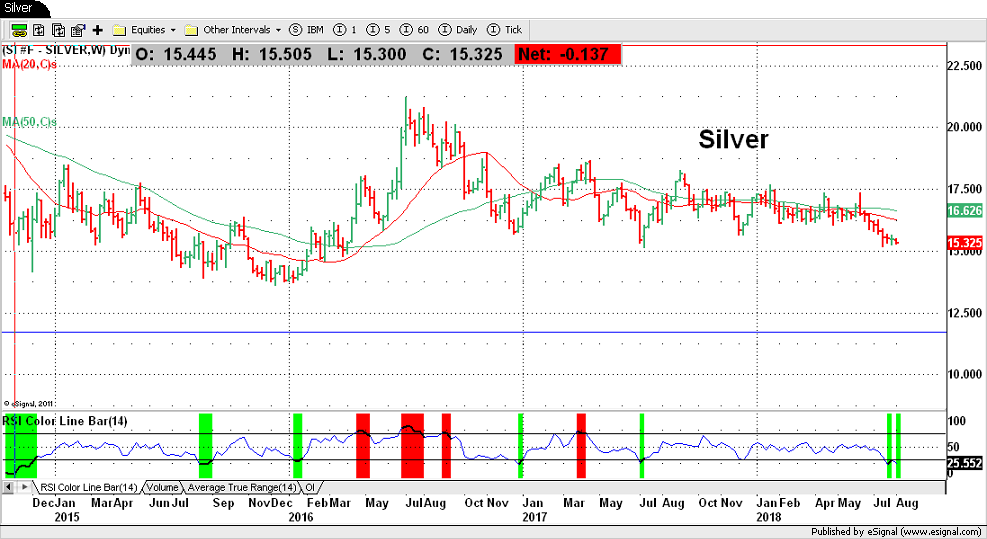Image resolution: width=987 pixels, height=539 pixels.
Task: Click the O: 15.445 open value
Action: 176,54
